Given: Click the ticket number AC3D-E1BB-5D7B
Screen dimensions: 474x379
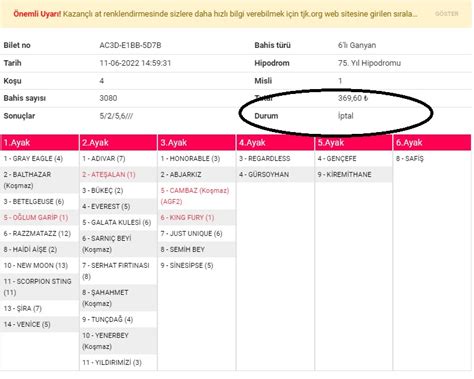Looking at the screenshot, I should point(130,45).
